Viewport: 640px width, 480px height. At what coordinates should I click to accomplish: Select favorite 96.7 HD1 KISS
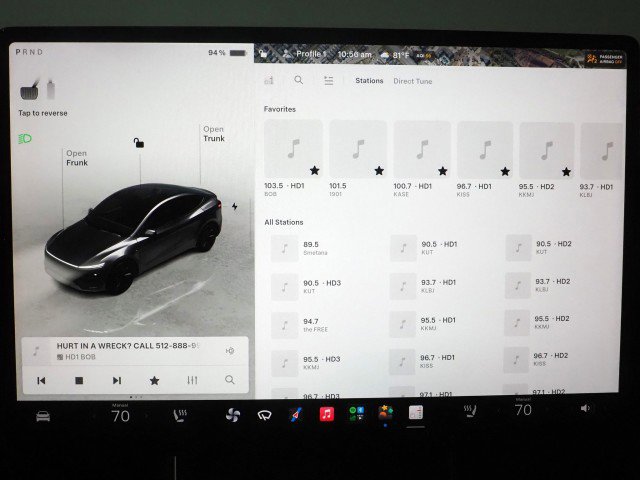[485, 160]
